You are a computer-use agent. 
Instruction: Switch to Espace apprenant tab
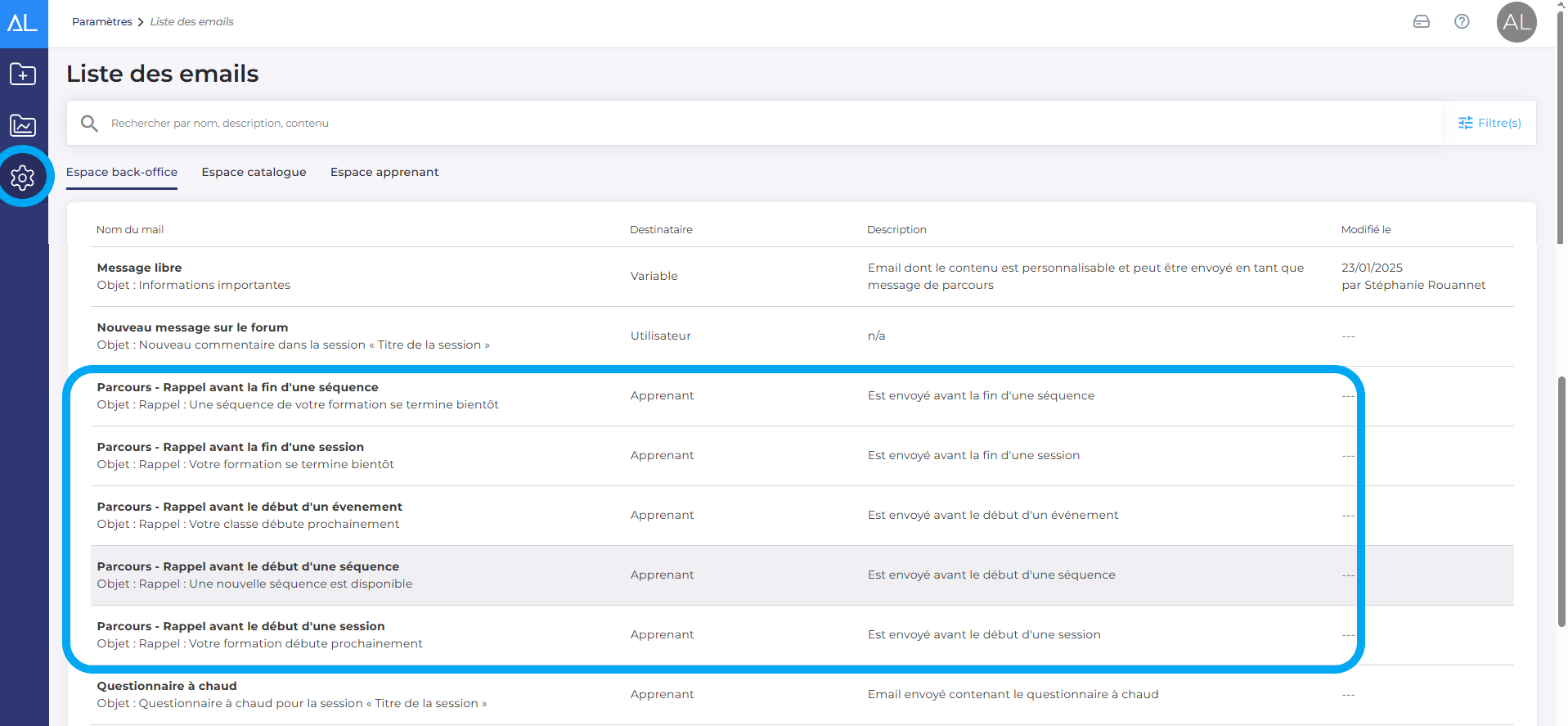pyautogui.click(x=384, y=172)
